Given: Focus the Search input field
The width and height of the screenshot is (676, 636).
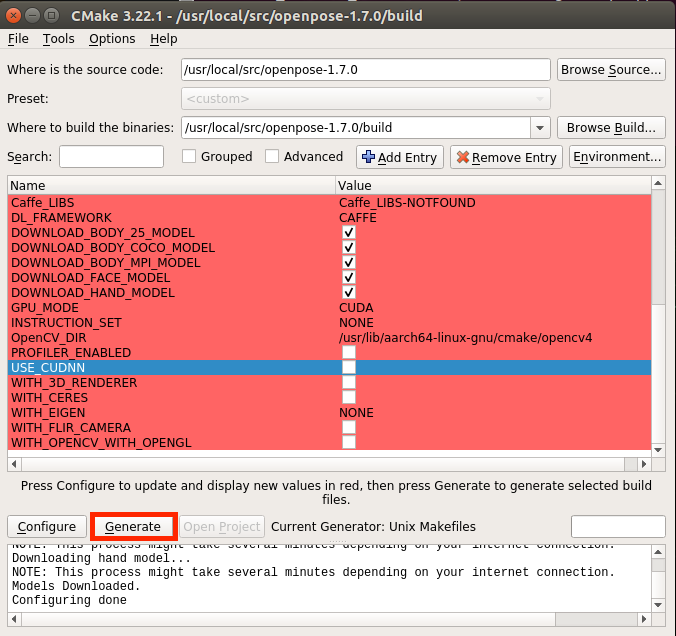Looking at the screenshot, I should click(x=111, y=157).
